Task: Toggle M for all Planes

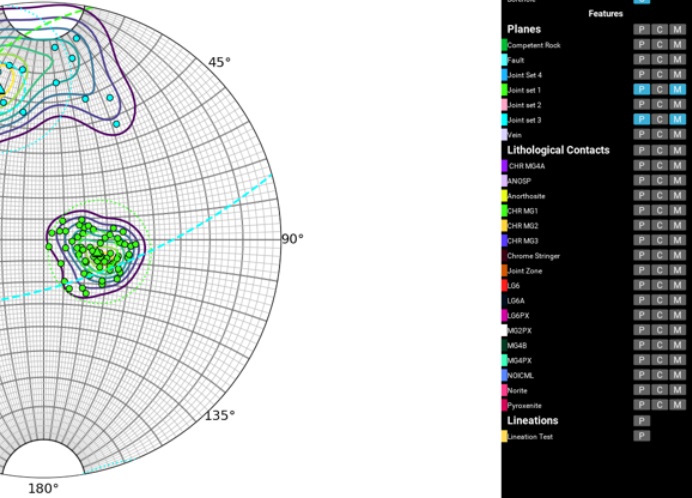Action: click(677, 30)
